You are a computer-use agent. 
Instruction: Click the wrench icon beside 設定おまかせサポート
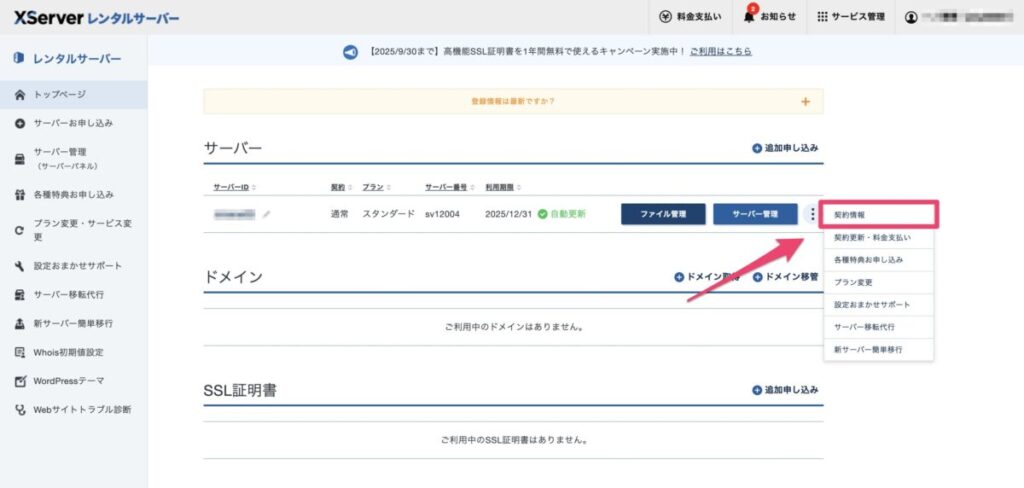tap(20, 266)
